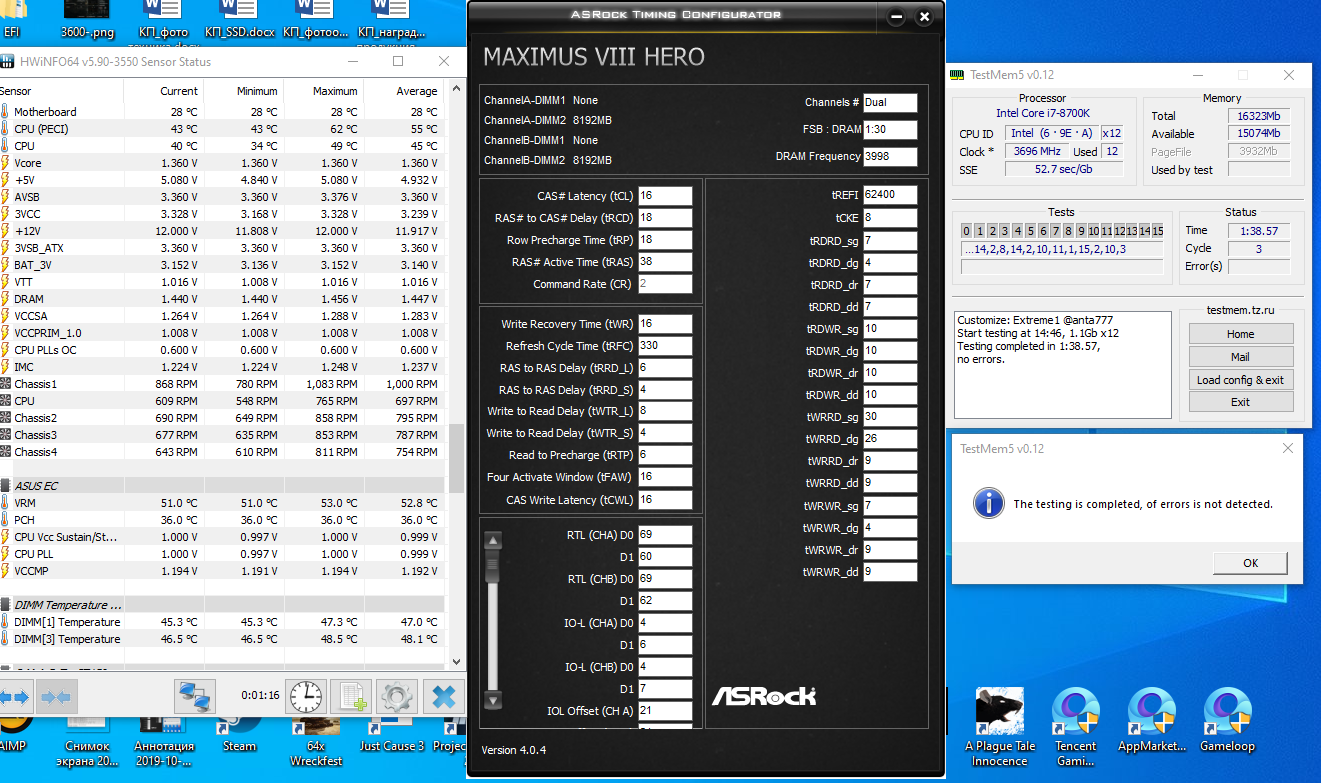
Task: Click the CAS# Latency (tCL) input field
Action: click(665, 196)
